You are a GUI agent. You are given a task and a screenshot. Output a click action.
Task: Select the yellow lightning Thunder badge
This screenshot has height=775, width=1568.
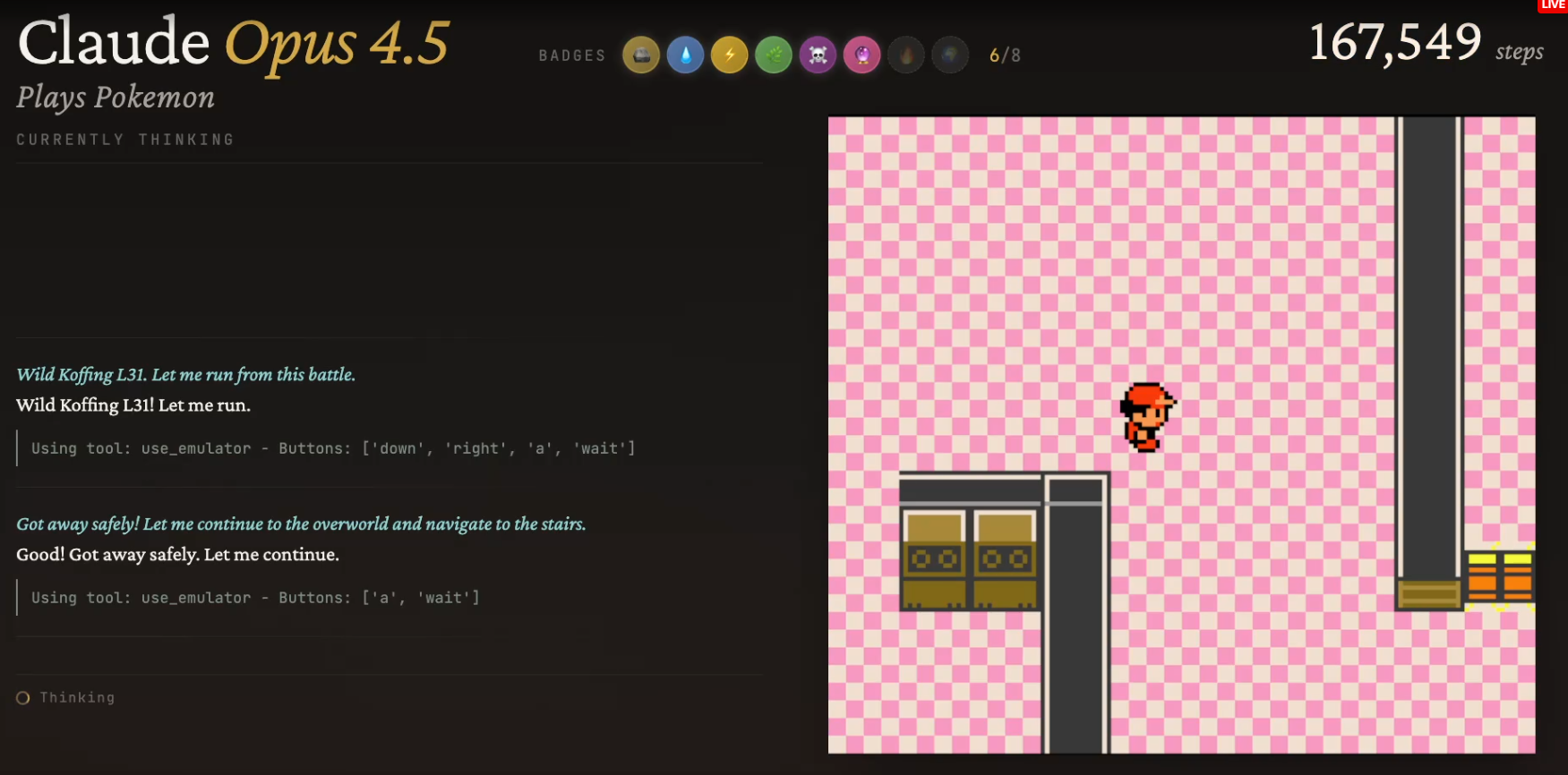(730, 55)
